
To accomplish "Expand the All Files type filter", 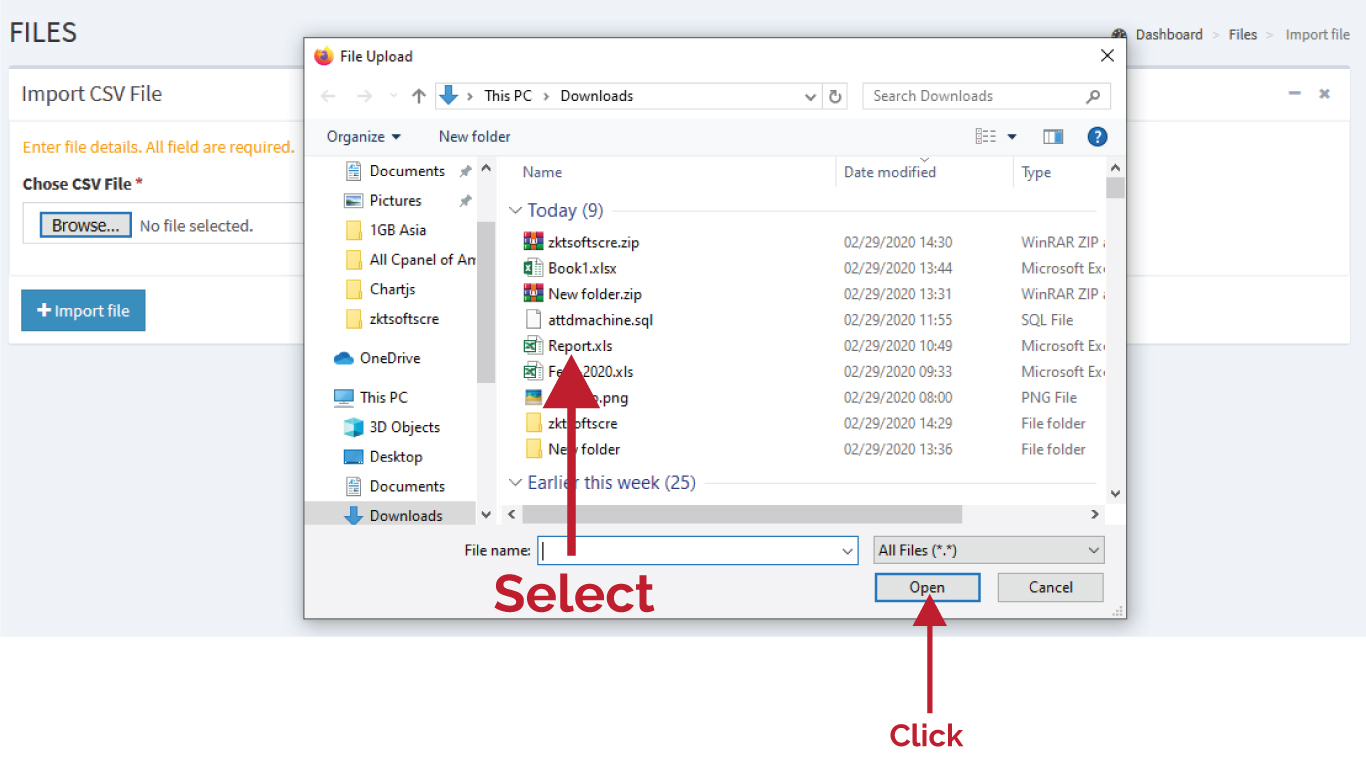I will (x=989, y=550).
